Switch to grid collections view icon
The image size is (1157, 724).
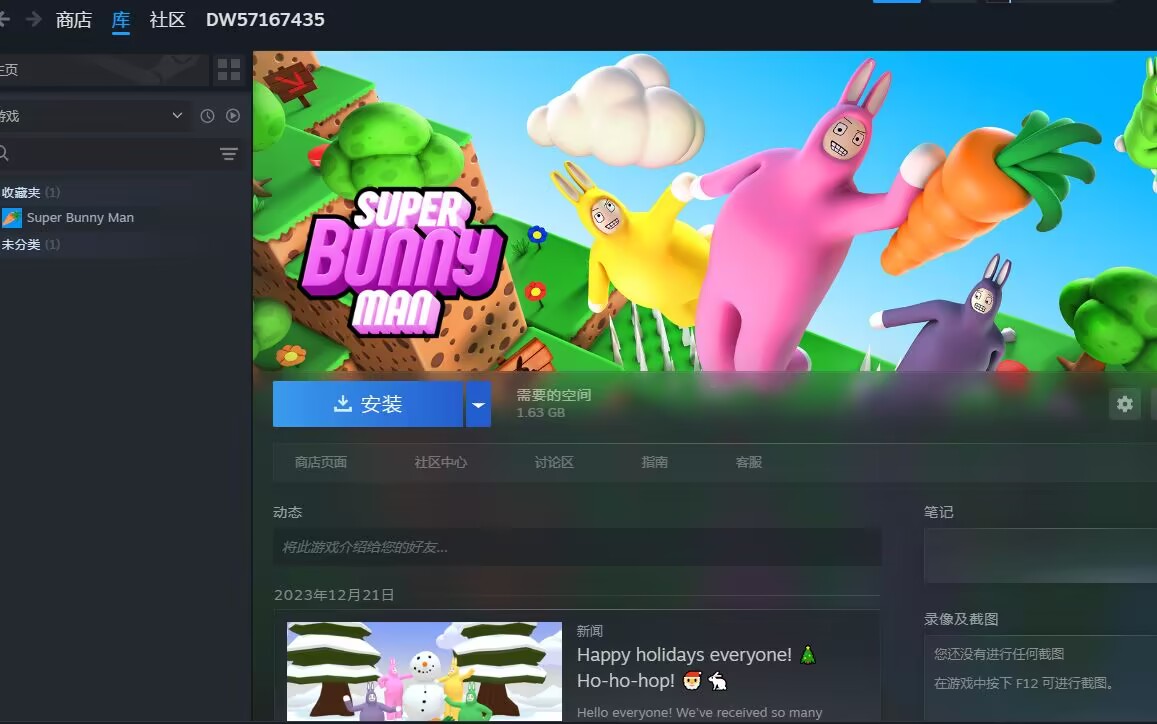coord(229,69)
